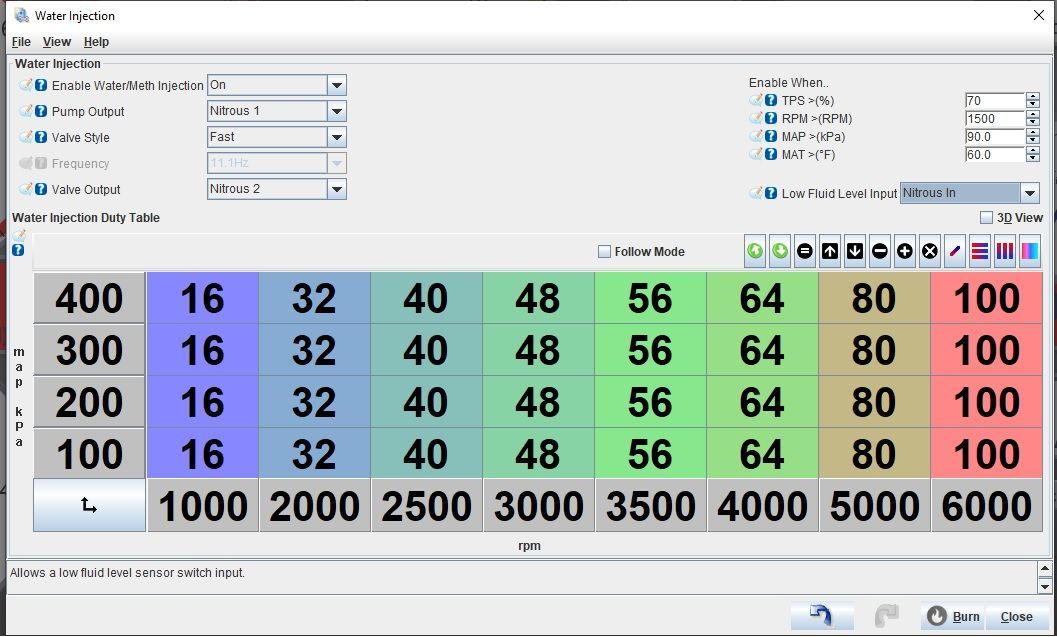Click the TPS >(%) input field
The height and width of the screenshot is (637, 1057).
coord(994,100)
